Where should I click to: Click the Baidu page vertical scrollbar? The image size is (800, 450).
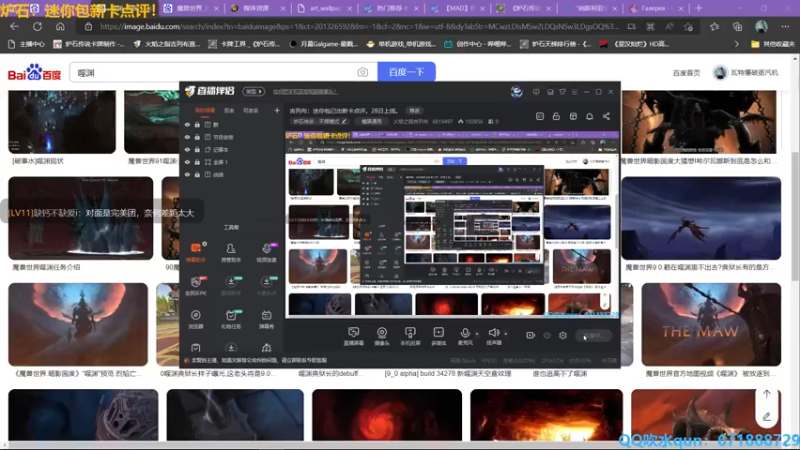pos(795,216)
